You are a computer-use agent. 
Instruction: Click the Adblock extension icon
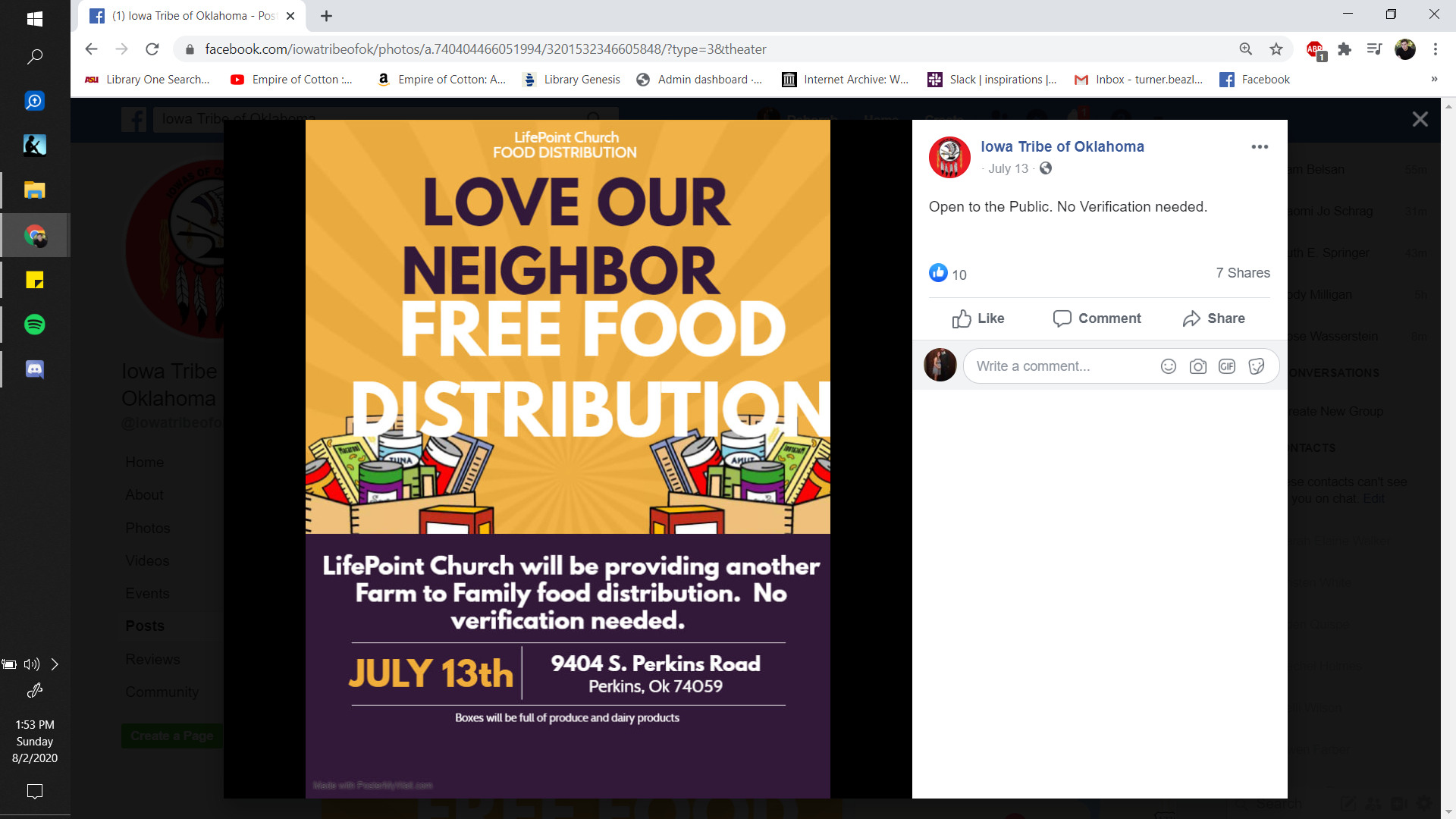[x=1316, y=50]
